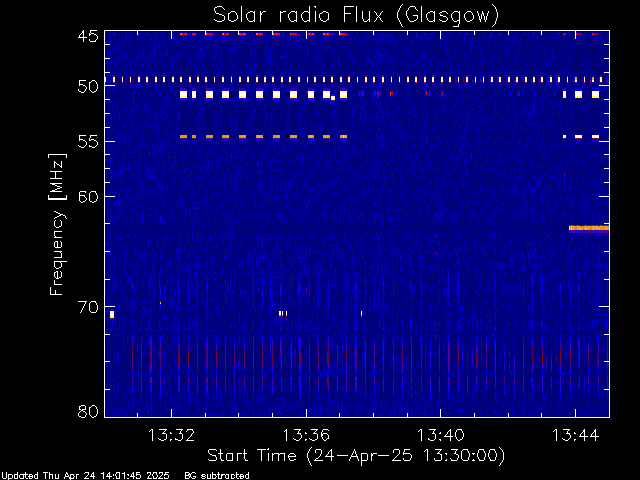
Task: Click the title 'Solar radio Flux (Glasgow)'
Action: 356,16
